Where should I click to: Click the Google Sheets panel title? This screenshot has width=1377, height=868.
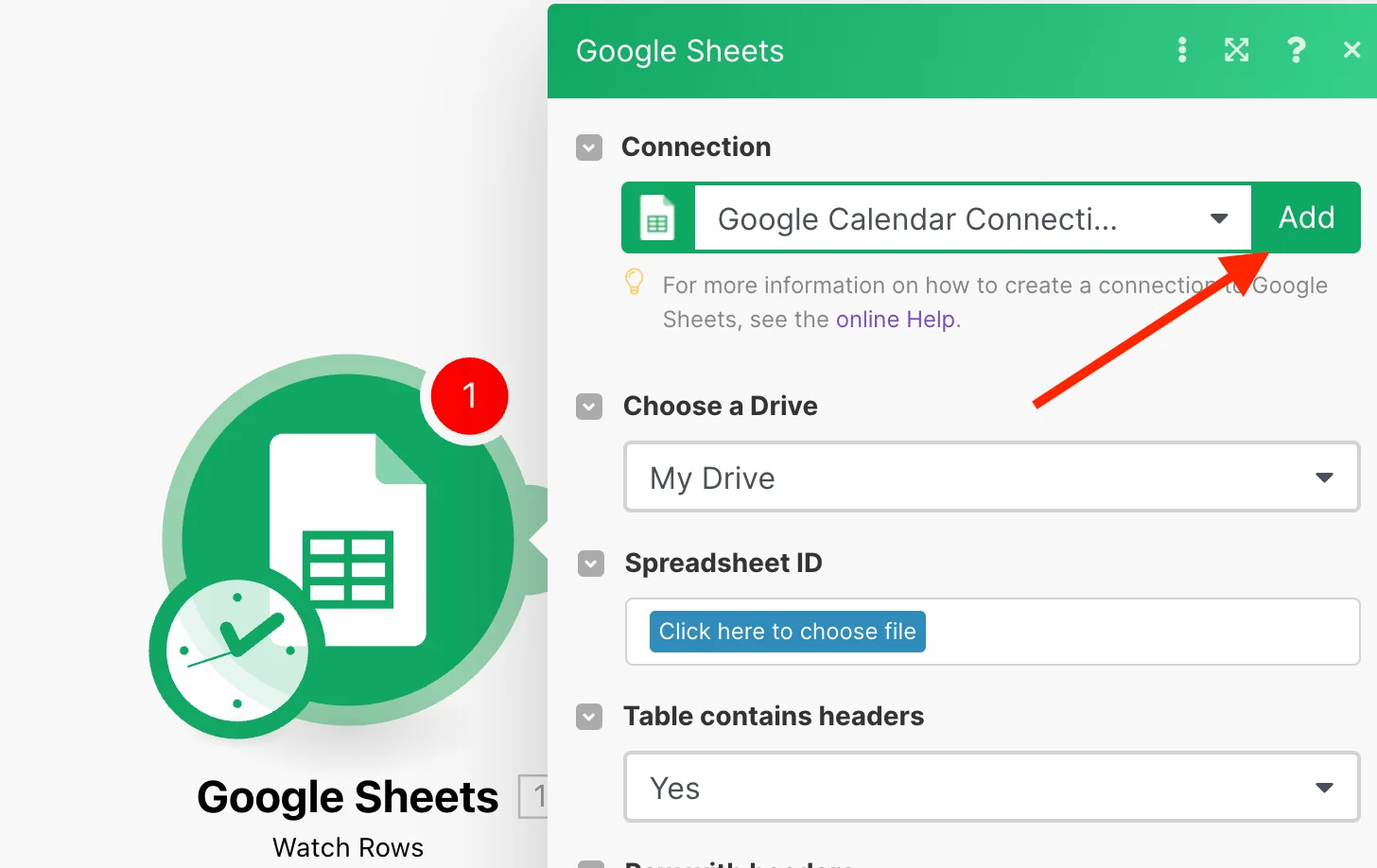(680, 51)
